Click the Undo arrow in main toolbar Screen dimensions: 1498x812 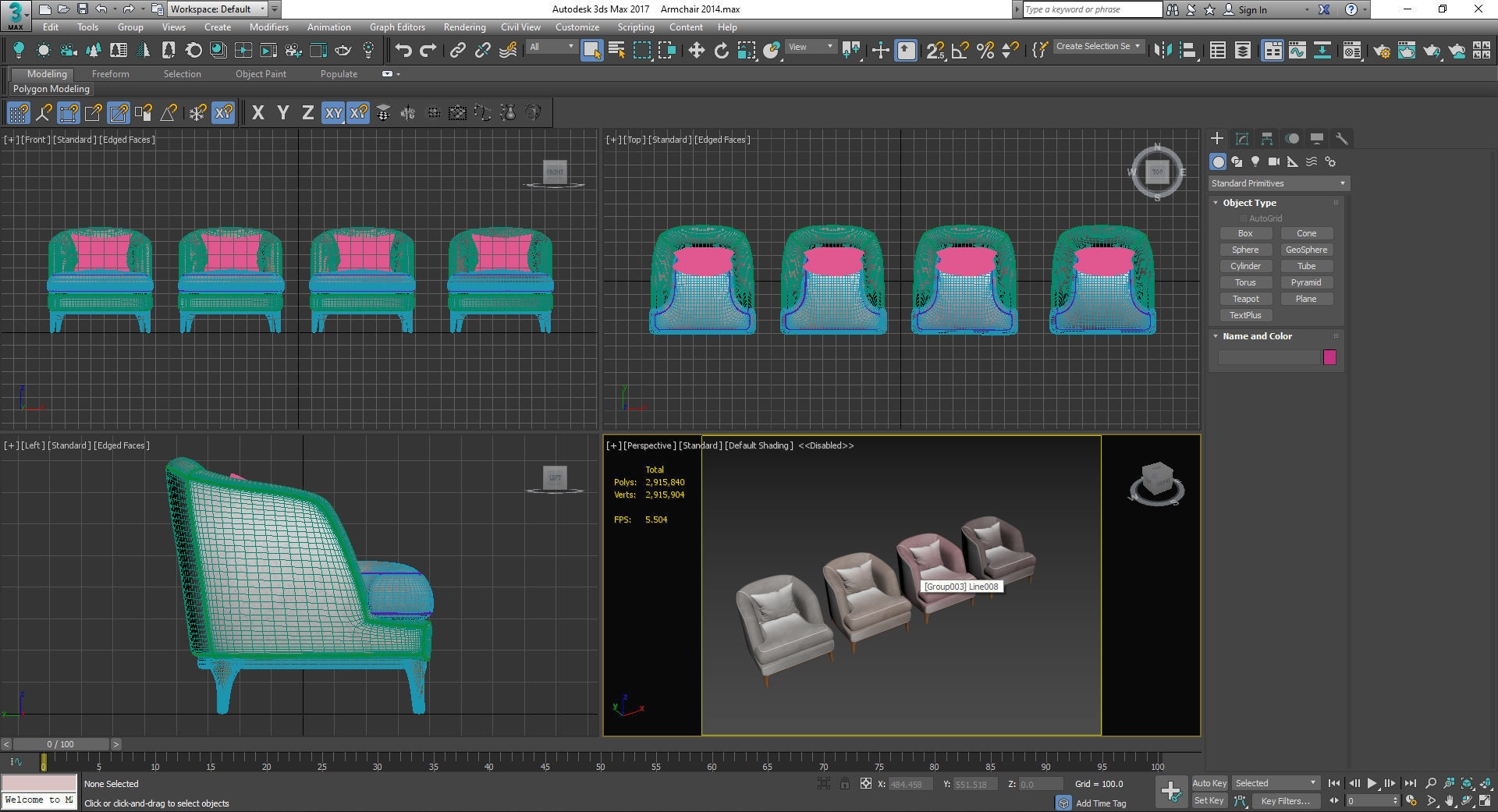click(x=403, y=51)
